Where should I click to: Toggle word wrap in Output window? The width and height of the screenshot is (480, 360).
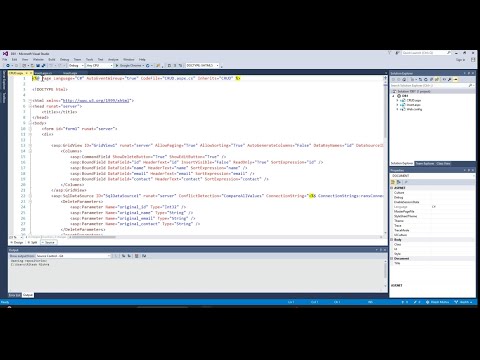pos(144,256)
